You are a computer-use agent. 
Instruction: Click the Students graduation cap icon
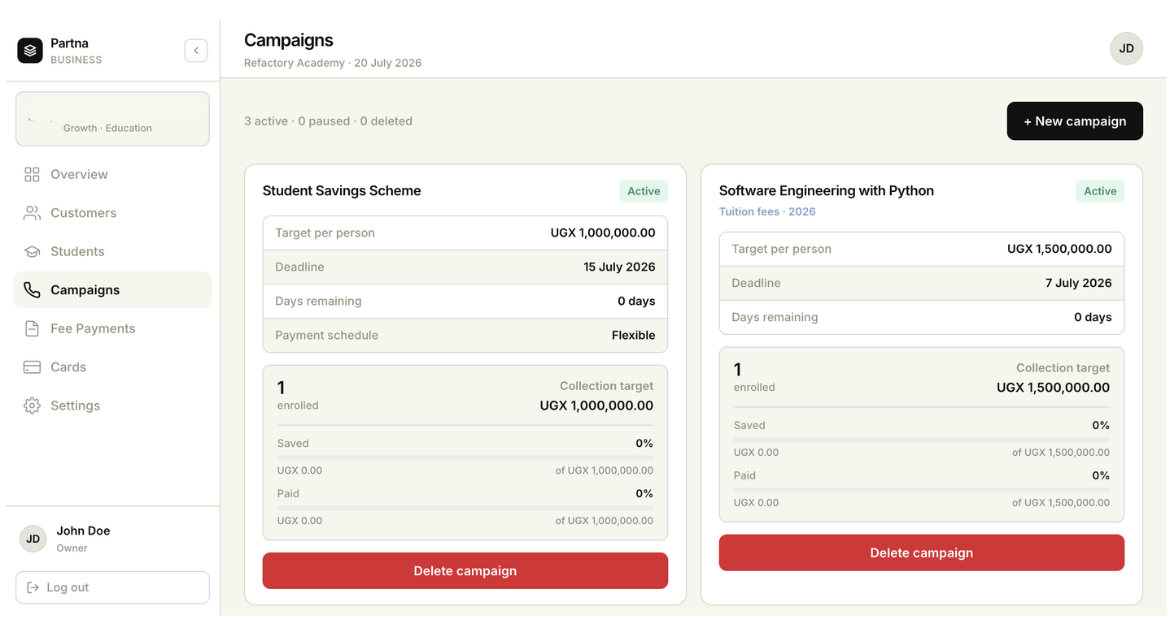[x=31, y=252]
